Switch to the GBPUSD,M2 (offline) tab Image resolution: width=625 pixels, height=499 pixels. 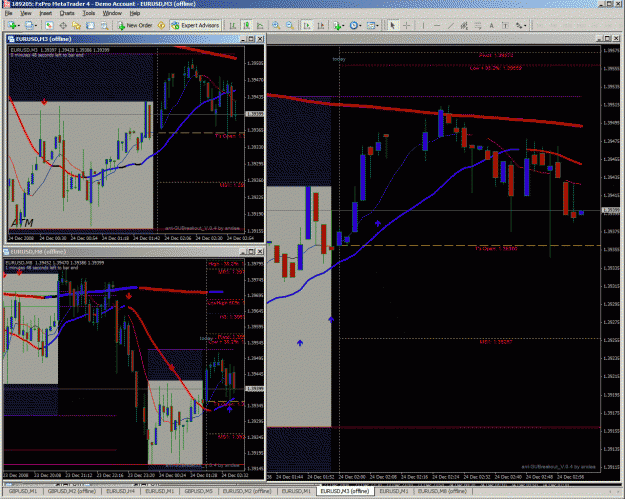pos(72,491)
